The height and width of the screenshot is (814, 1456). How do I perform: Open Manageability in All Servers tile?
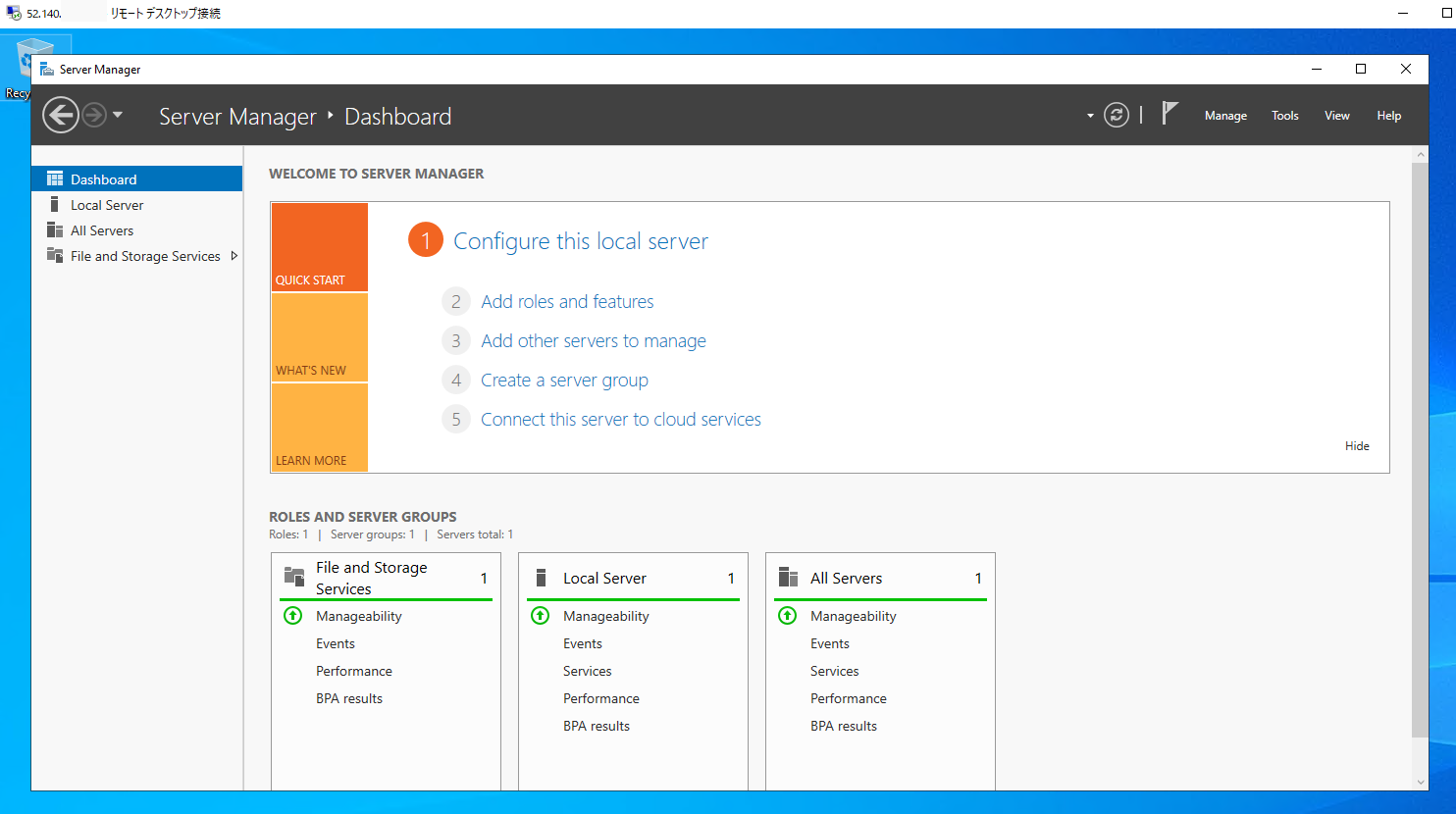(x=854, y=616)
